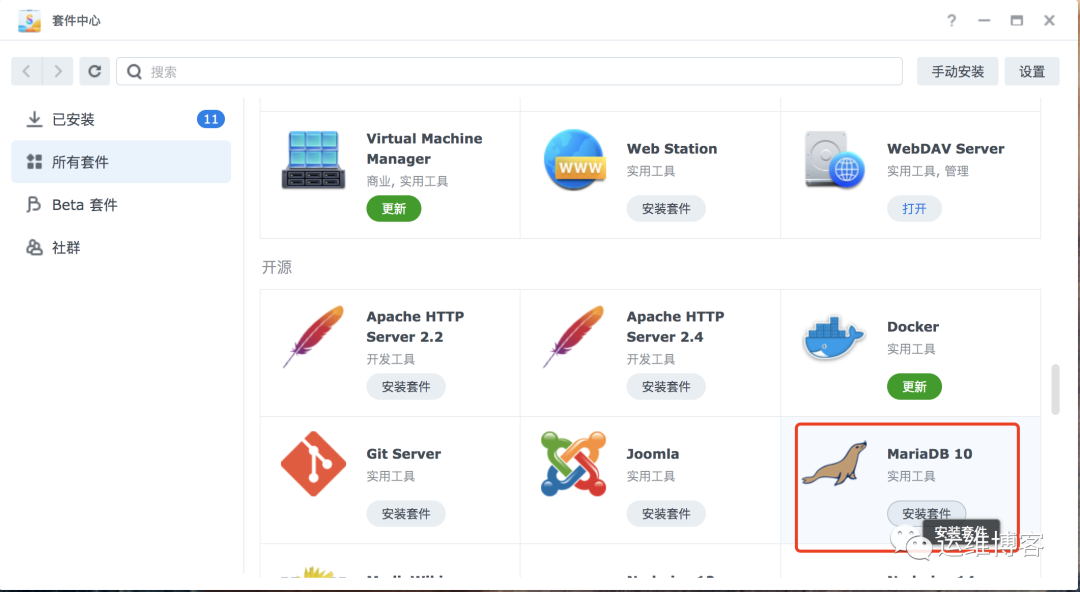Click the Virtual Machine Manager title
Viewport: 1080px width, 592px height.
tap(424, 149)
